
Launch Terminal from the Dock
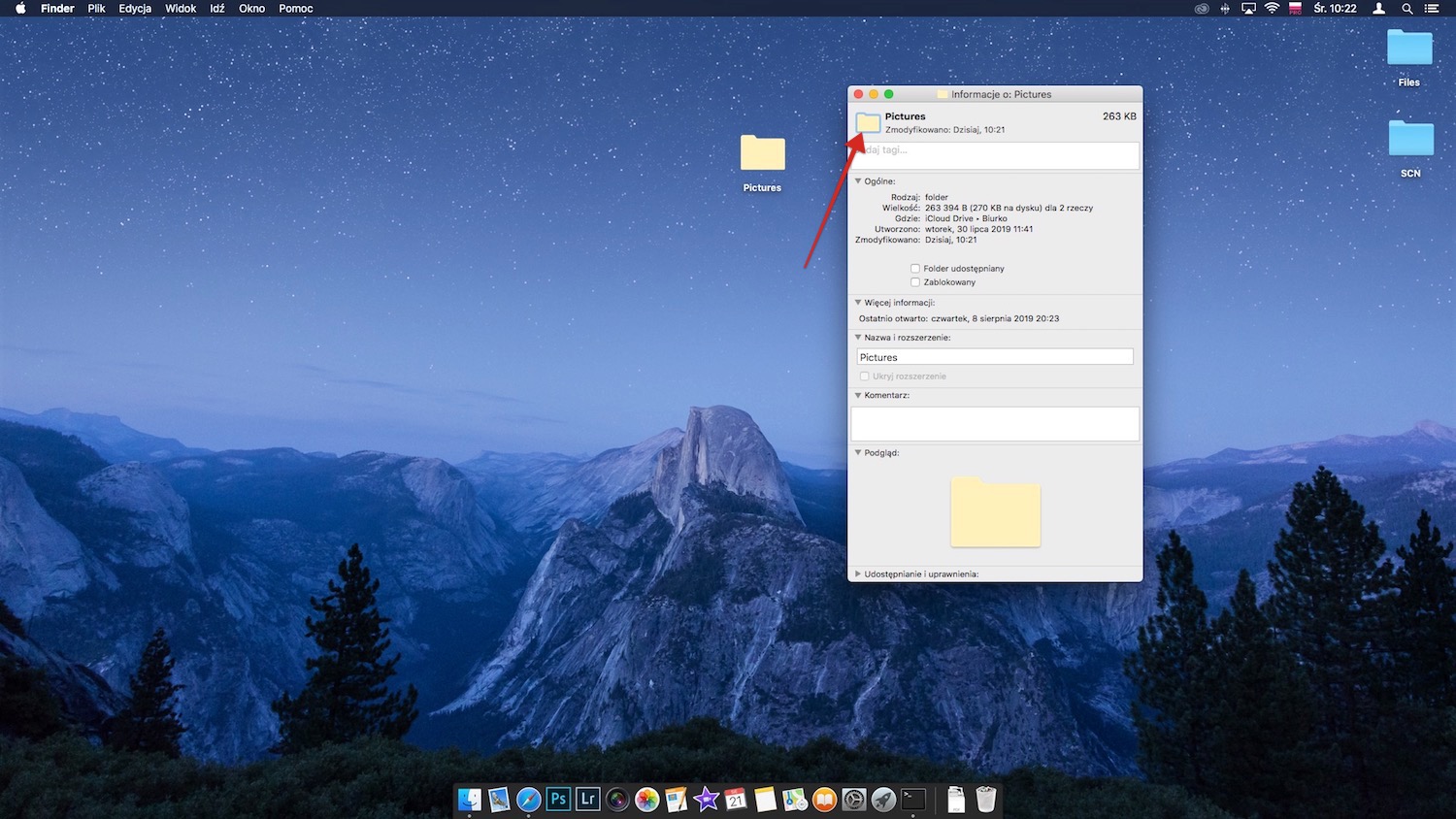coord(913,799)
